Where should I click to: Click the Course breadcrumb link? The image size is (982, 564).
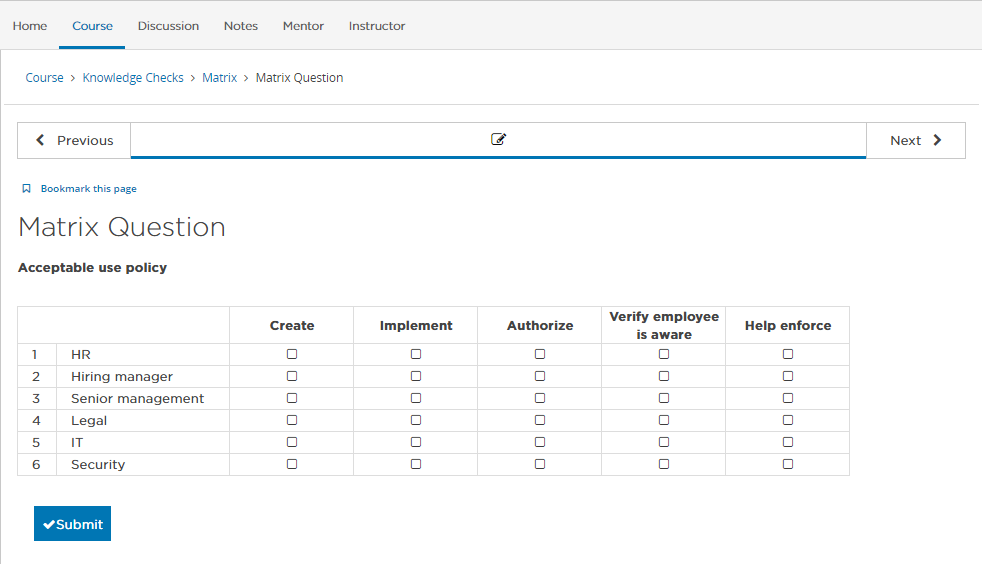click(44, 77)
